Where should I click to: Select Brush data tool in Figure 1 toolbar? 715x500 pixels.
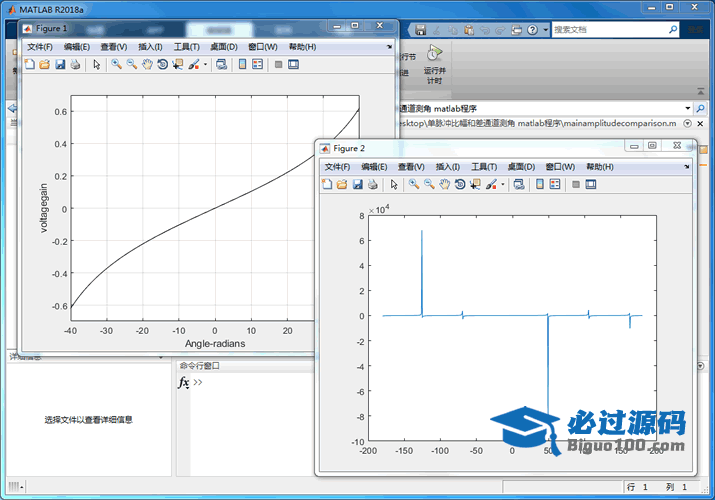193,64
